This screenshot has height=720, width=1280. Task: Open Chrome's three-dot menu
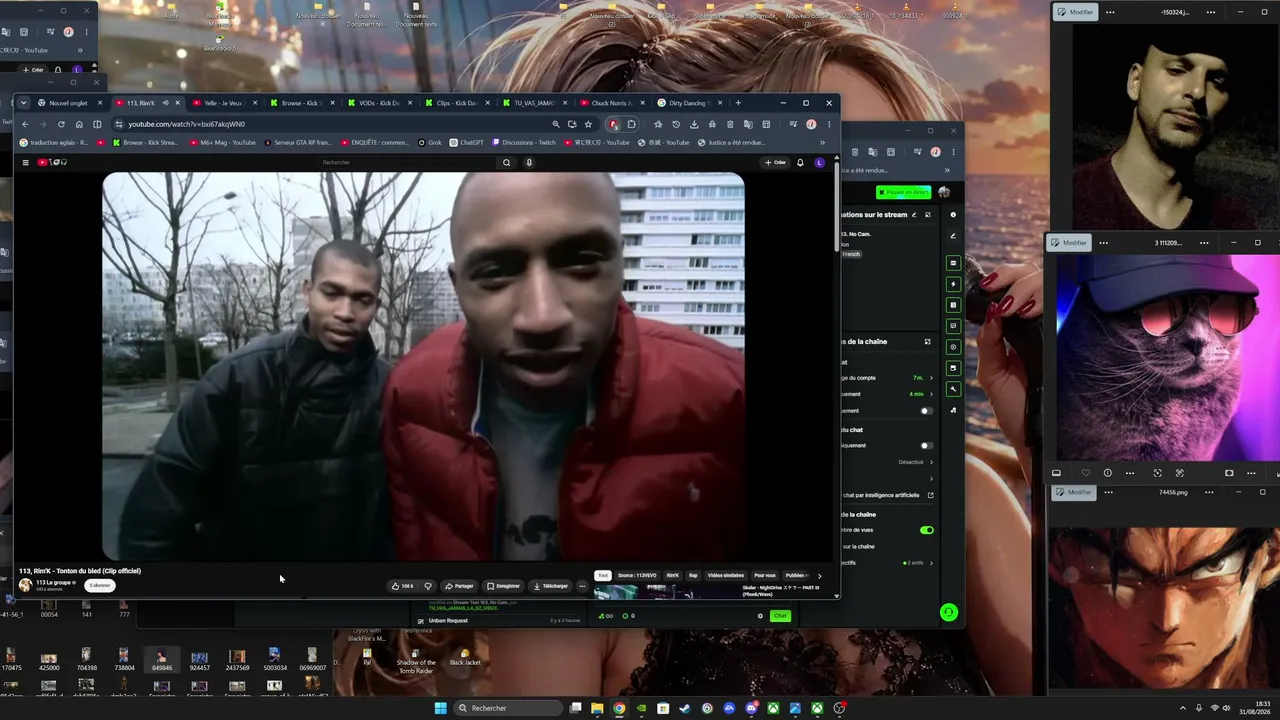tap(829, 124)
